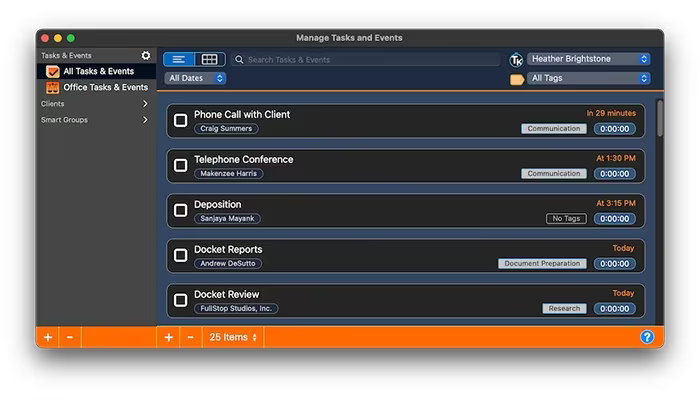Viewport: 700px width, 400px height.
Task: Click the FullStop Studios, Inc. client pill
Action: 236,308
